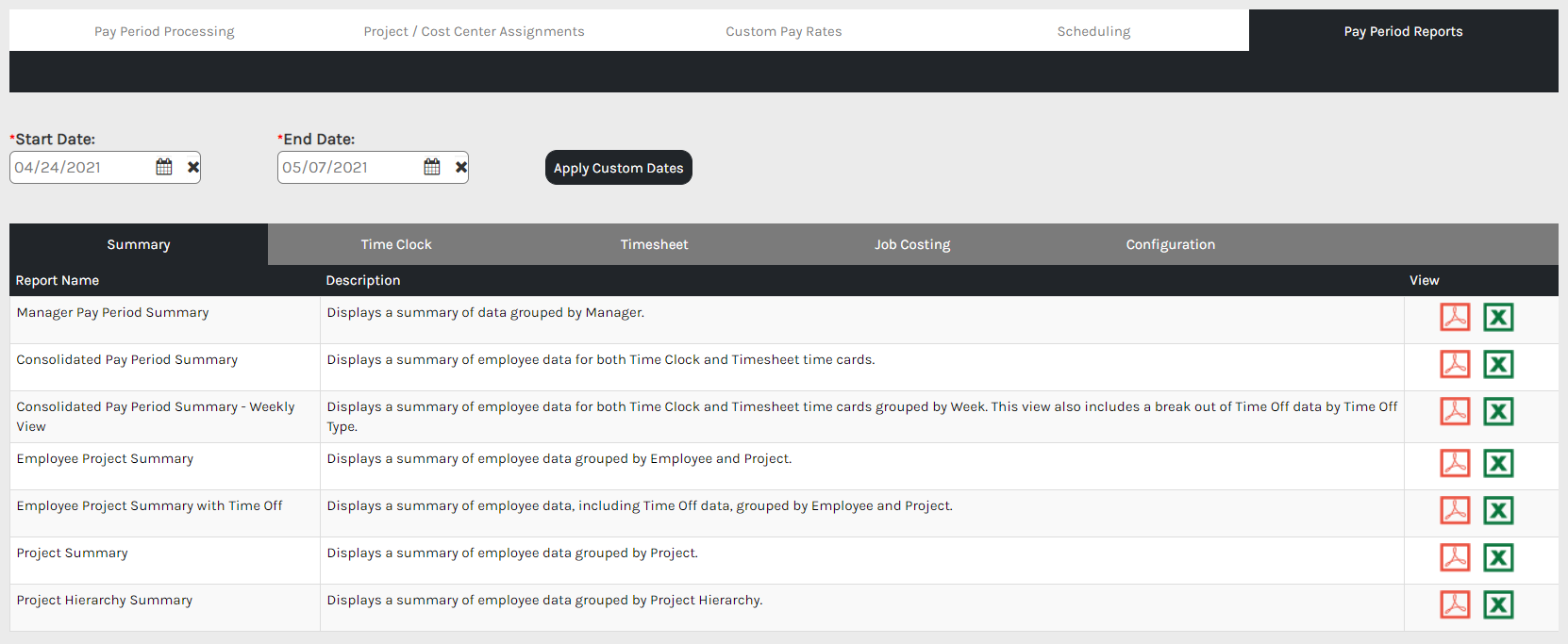Screen dimensions: 1568x644
Task: Show Time Clock reports tab
Action: pos(396,244)
